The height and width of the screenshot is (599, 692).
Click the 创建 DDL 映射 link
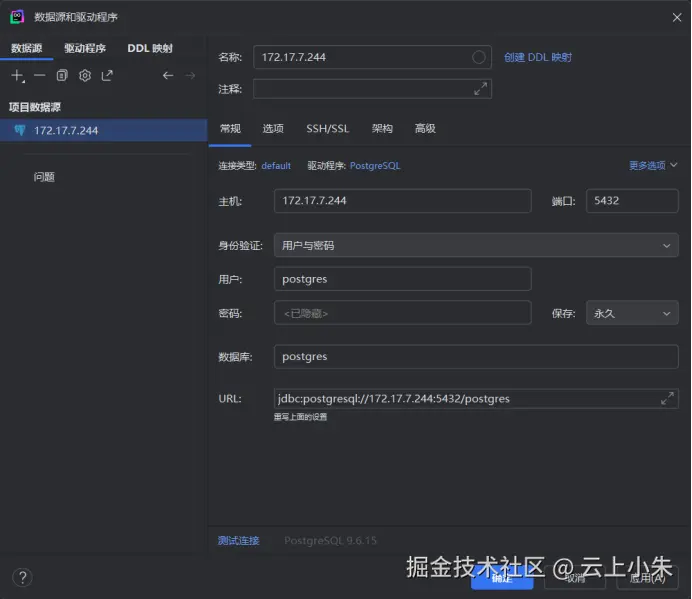click(x=538, y=57)
